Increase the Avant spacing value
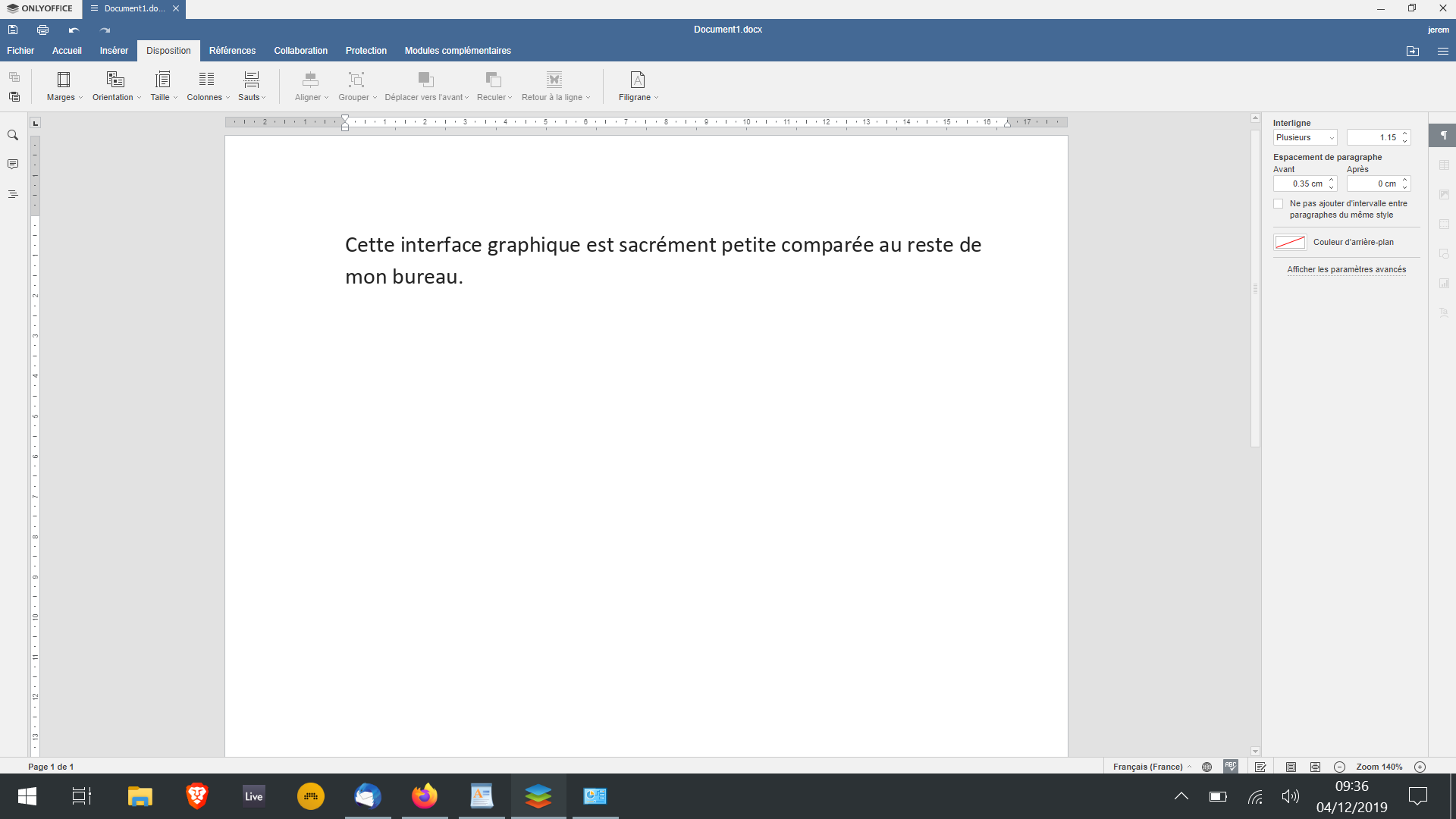Image resolution: width=1456 pixels, height=819 pixels. coord(1332,180)
